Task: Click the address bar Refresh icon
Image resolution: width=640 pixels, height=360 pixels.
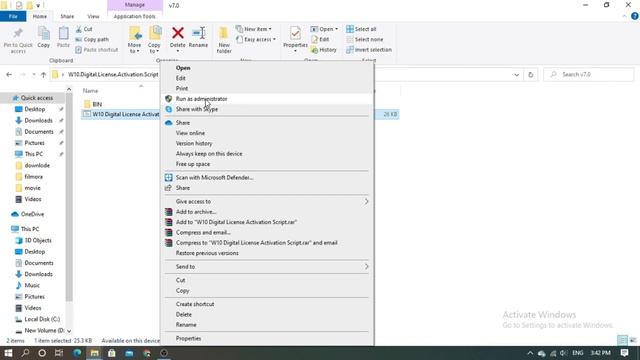Action: point(531,75)
